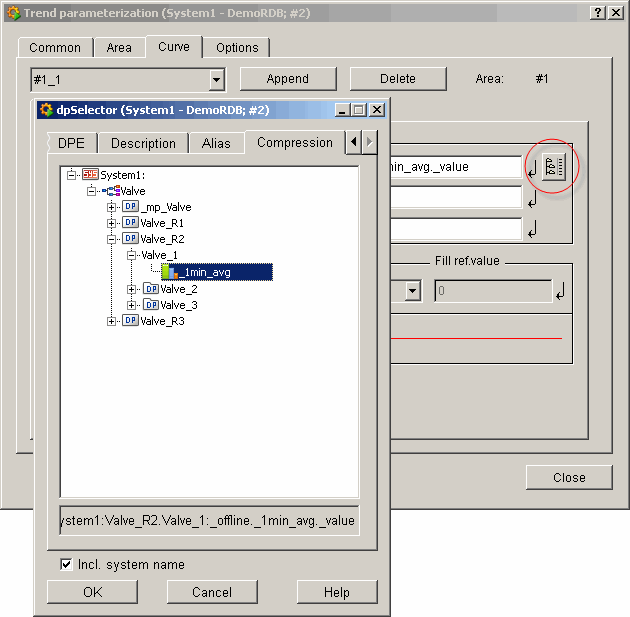Switch to the Area tab
630x617 pixels.
point(119,47)
